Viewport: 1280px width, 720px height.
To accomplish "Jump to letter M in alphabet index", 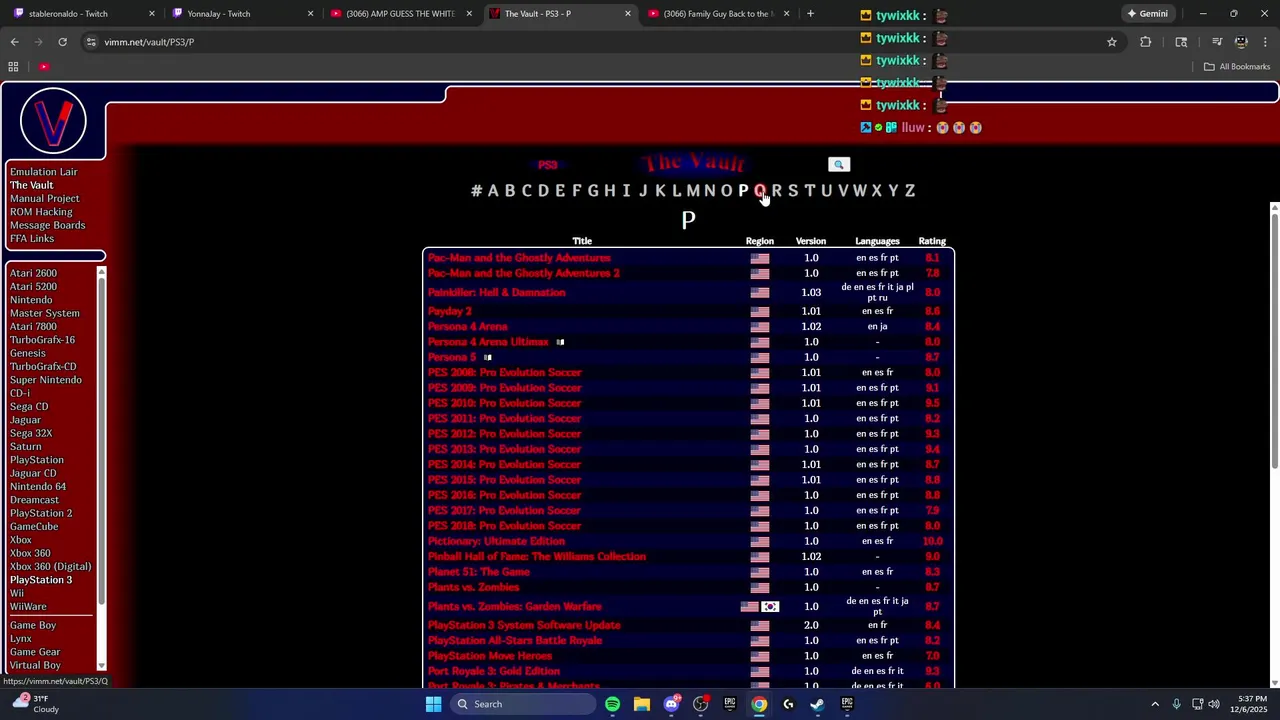I will pyautogui.click(x=693, y=191).
